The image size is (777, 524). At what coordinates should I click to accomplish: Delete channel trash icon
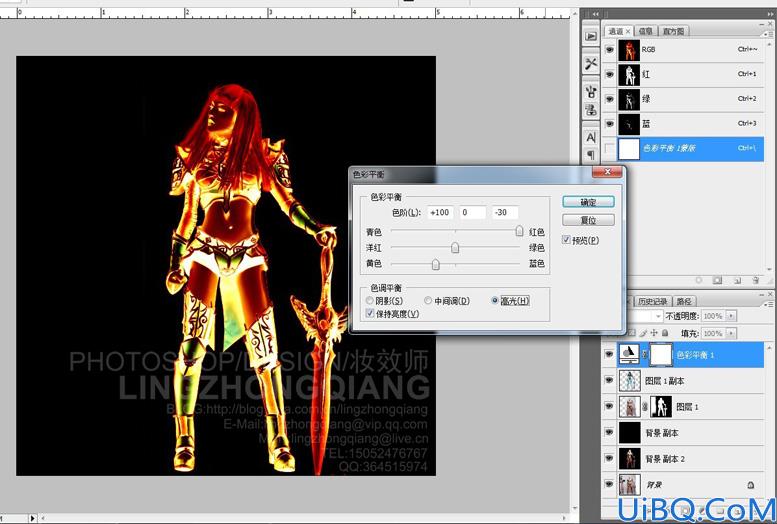[755, 281]
